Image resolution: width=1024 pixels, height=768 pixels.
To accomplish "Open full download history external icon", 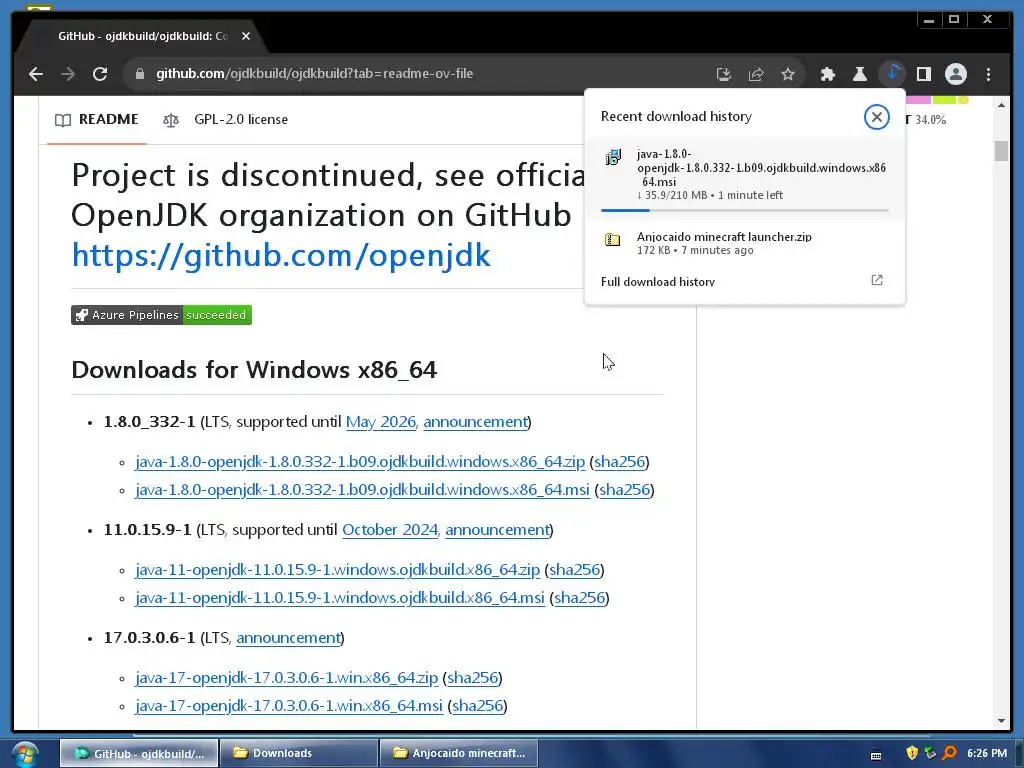I will pos(877,280).
